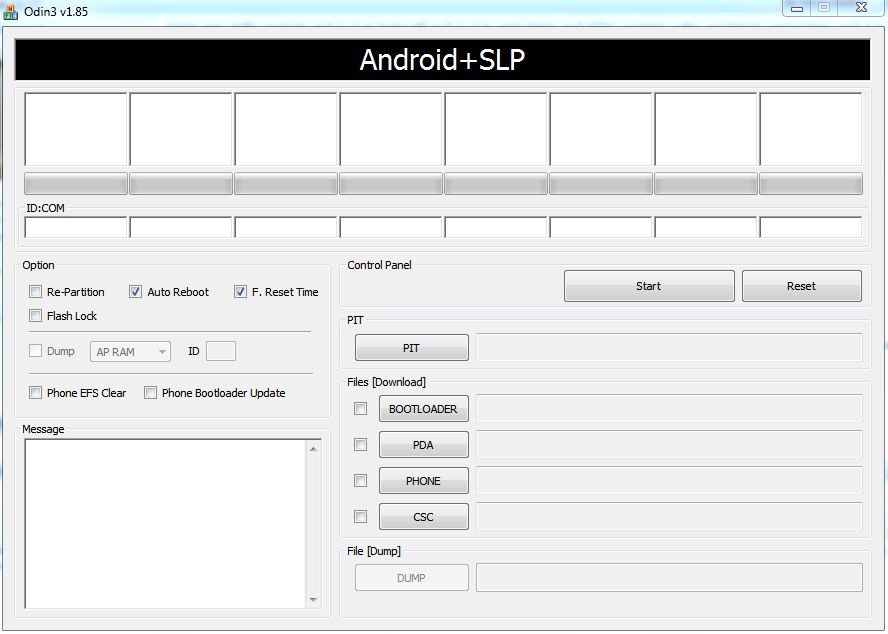Screen dimensions: 888x634
Task: Uncheck the Auto Reboot option
Action: pos(135,292)
